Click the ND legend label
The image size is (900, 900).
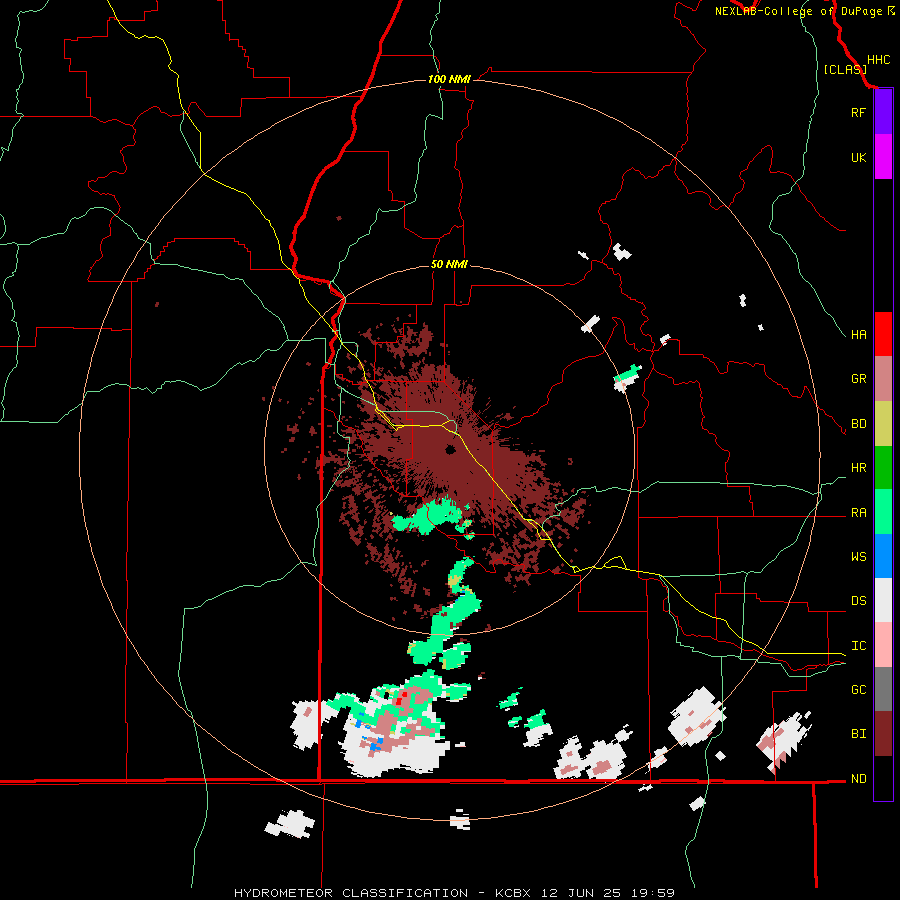(858, 779)
